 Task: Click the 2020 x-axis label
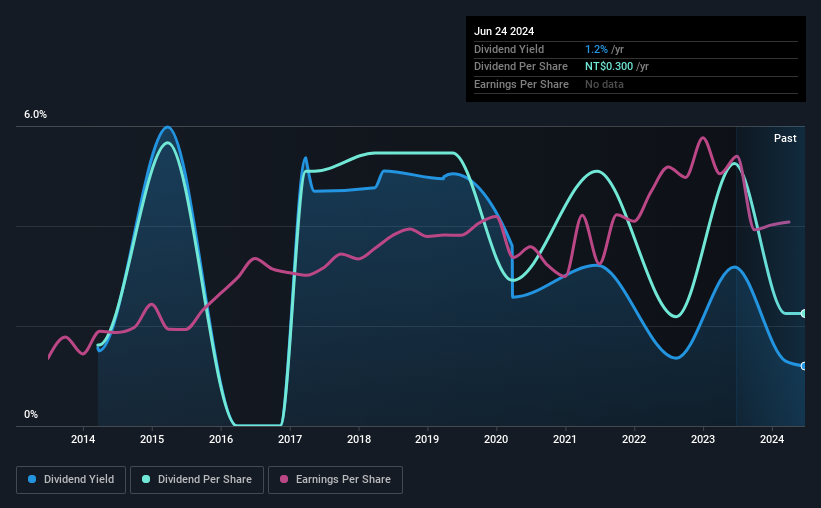[496, 439]
